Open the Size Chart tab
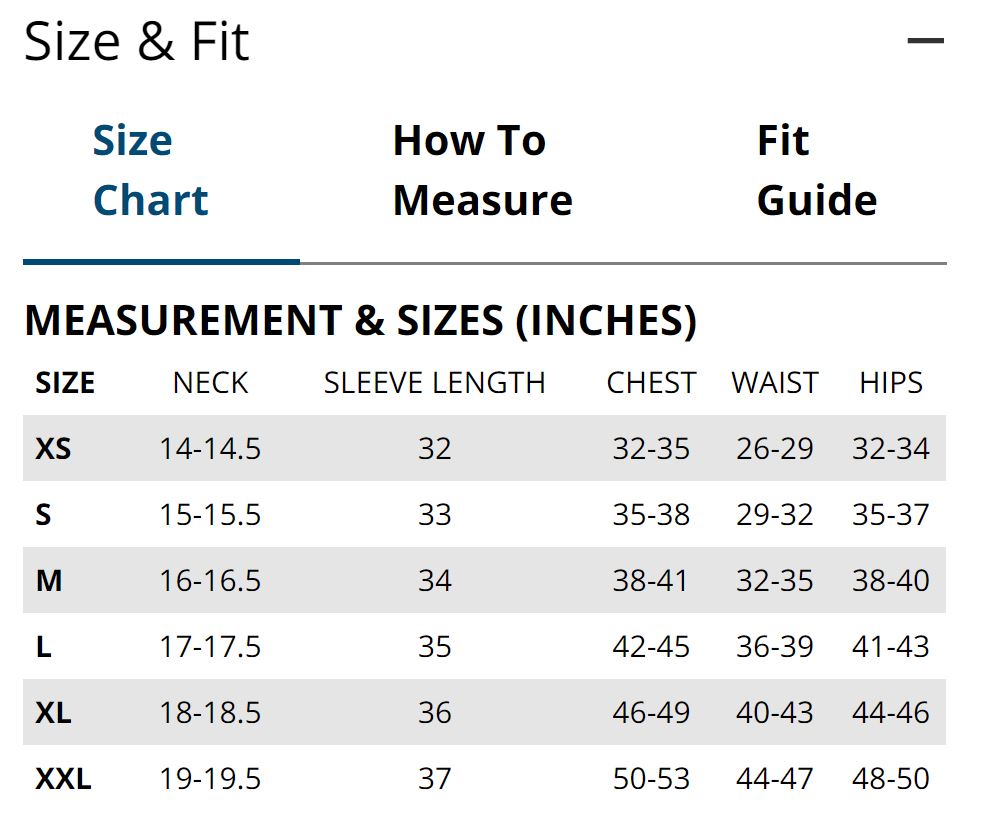985x818 pixels. coord(151,170)
